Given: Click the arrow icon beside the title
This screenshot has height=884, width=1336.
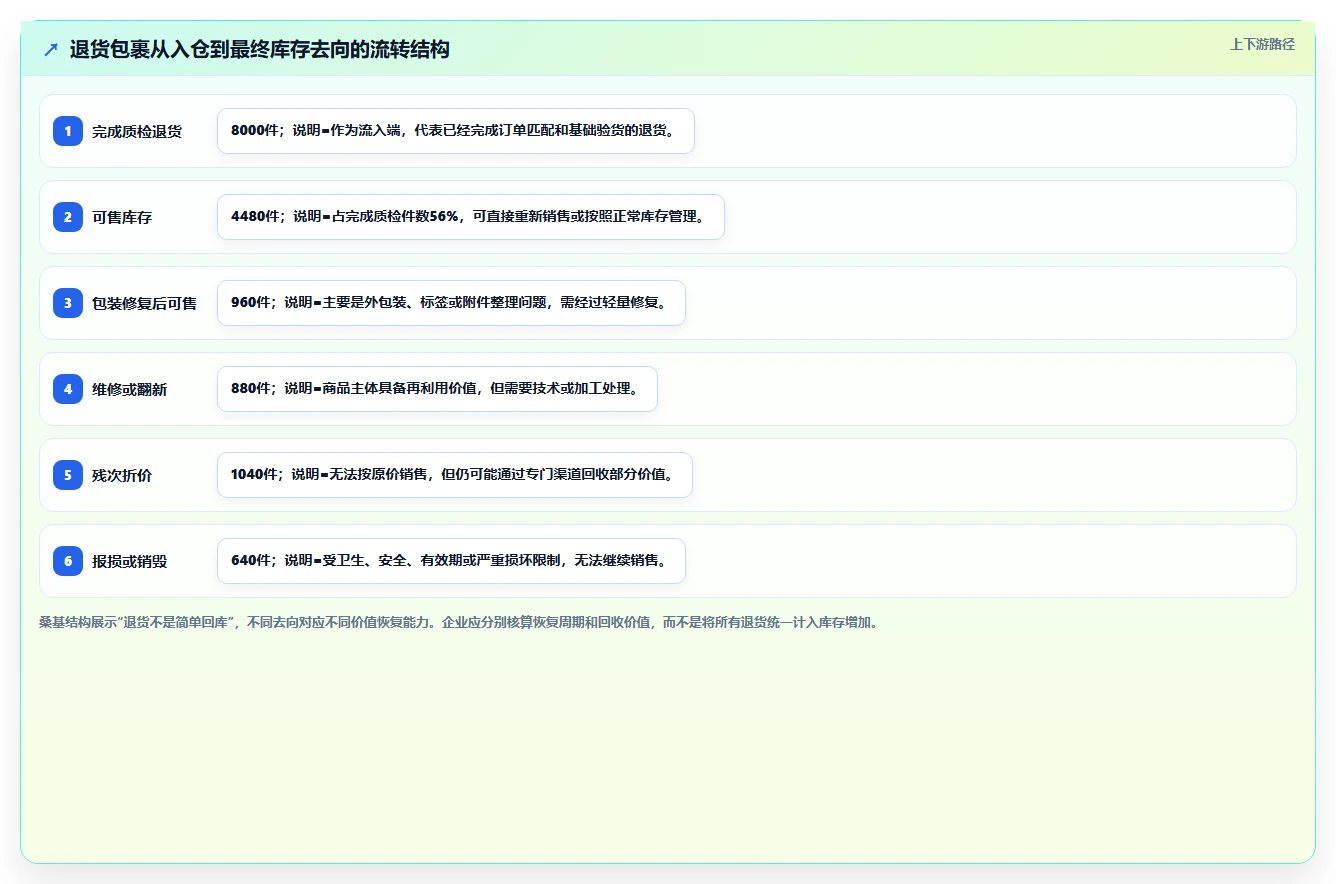Looking at the screenshot, I should (51, 49).
